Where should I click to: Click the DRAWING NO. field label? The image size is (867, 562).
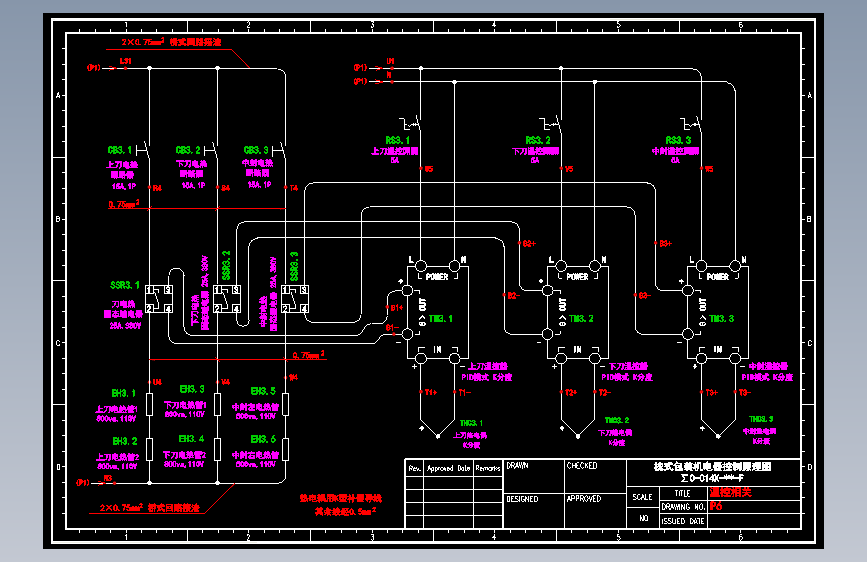pos(683,507)
